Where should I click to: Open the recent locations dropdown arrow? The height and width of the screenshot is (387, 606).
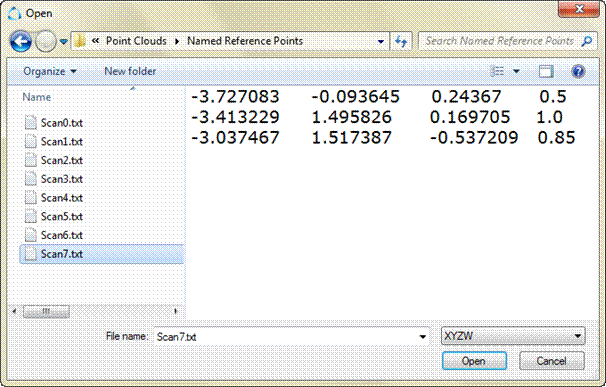(x=64, y=41)
